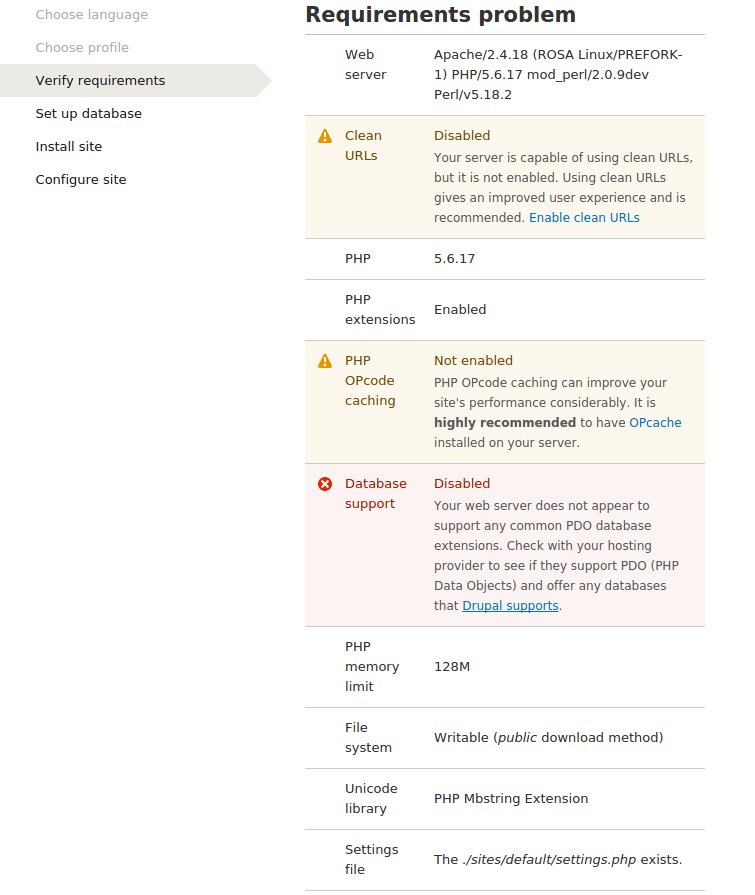This screenshot has height=895, width=755.
Task: Click the Configure site step
Action: point(81,180)
